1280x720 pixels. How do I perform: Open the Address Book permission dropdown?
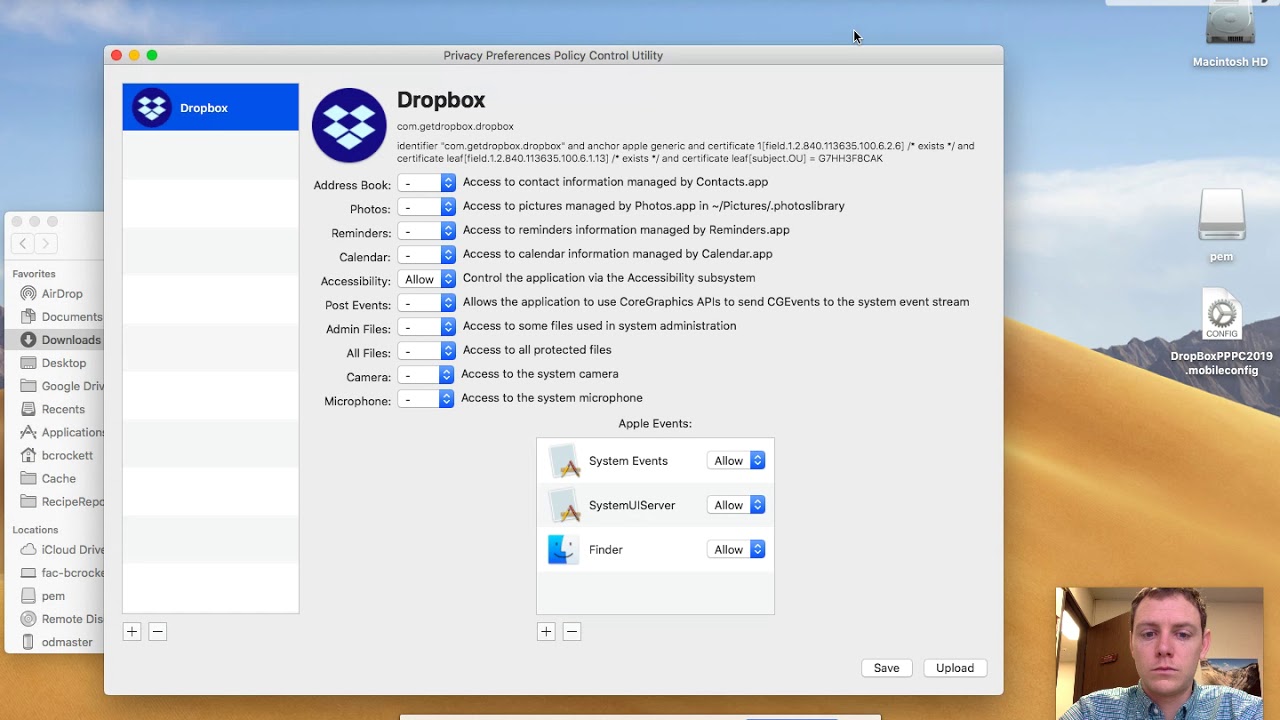point(426,183)
